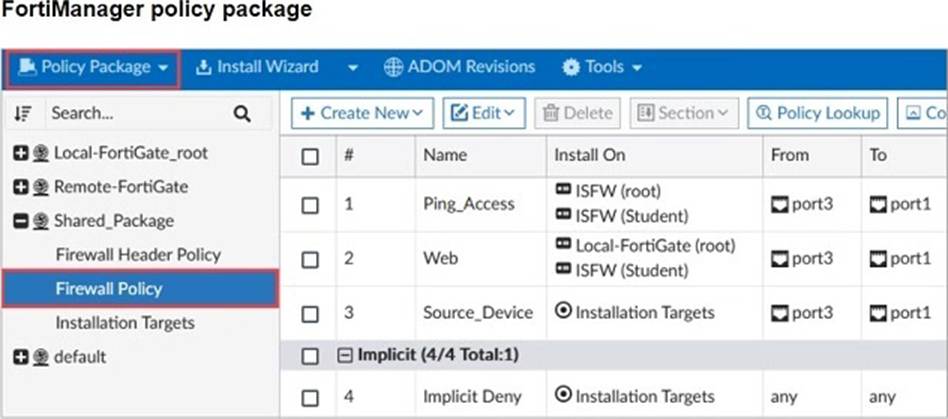Click ISFW (root) device icon in Ping_Access row

563,189
